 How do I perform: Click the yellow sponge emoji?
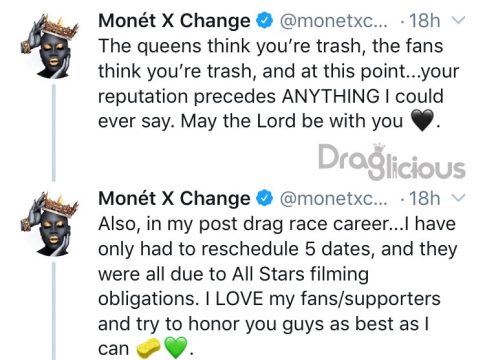[x=149, y=348]
